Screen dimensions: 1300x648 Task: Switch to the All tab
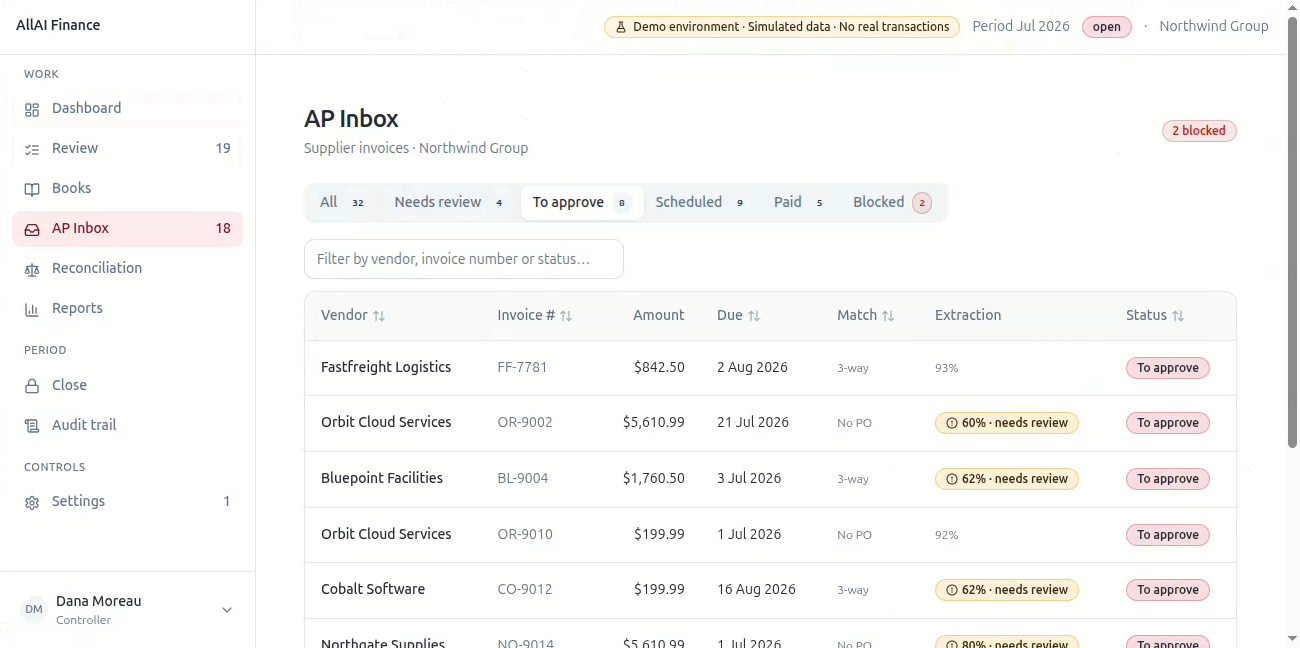click(341, 202)
